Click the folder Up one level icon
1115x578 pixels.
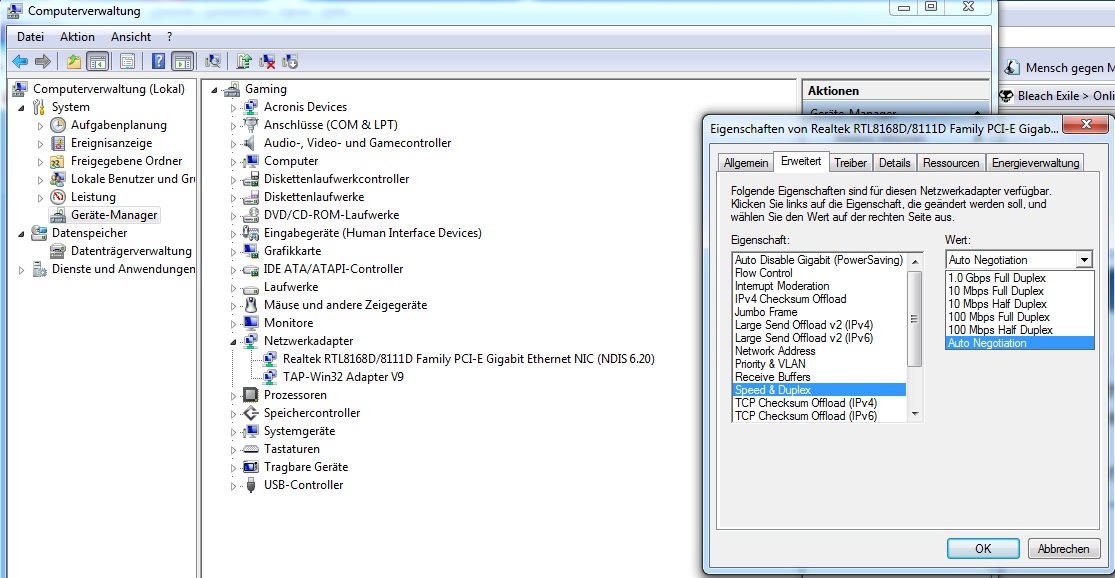coord(73,62)
